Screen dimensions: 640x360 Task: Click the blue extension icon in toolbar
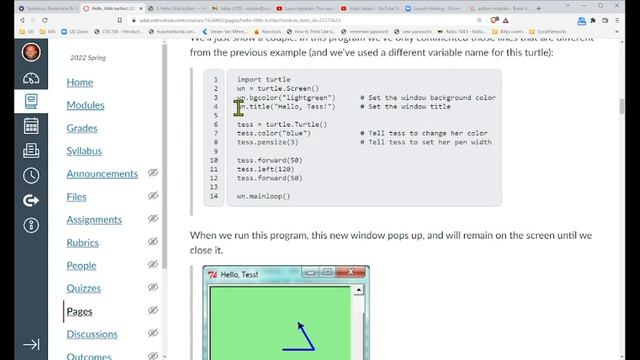pos(582,21)
